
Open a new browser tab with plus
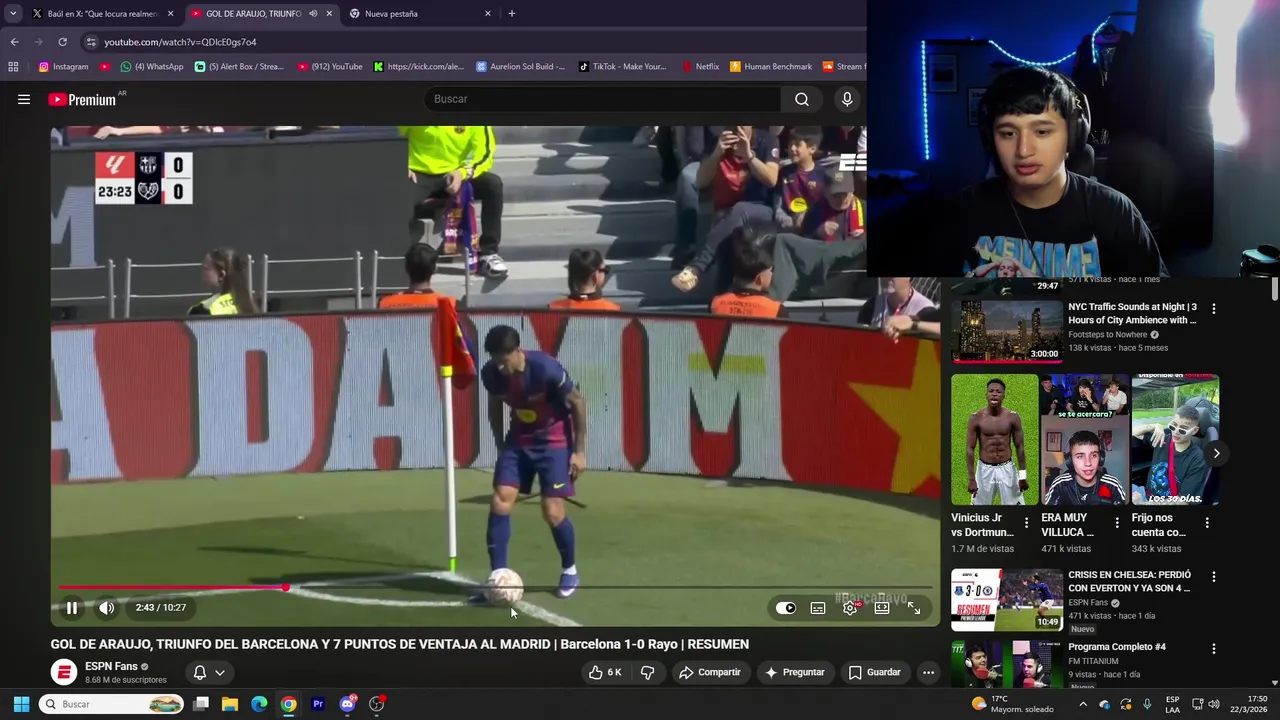click(512, 14)
